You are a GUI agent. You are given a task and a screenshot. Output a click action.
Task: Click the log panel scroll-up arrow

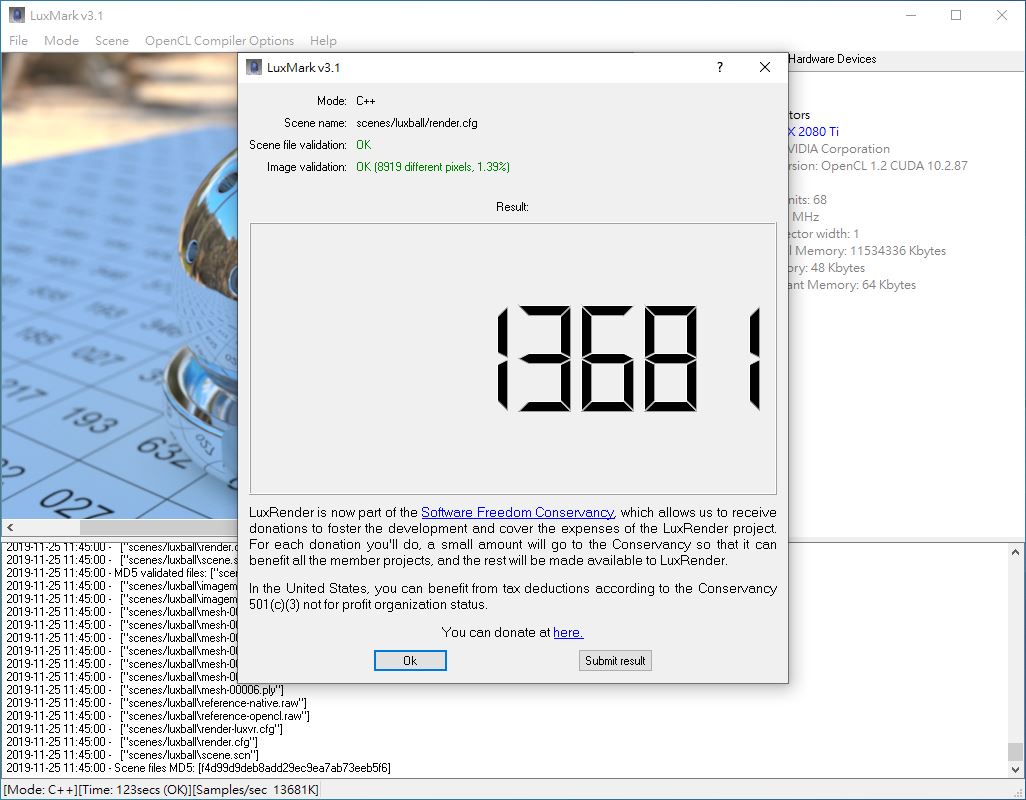coord(1015,553)
